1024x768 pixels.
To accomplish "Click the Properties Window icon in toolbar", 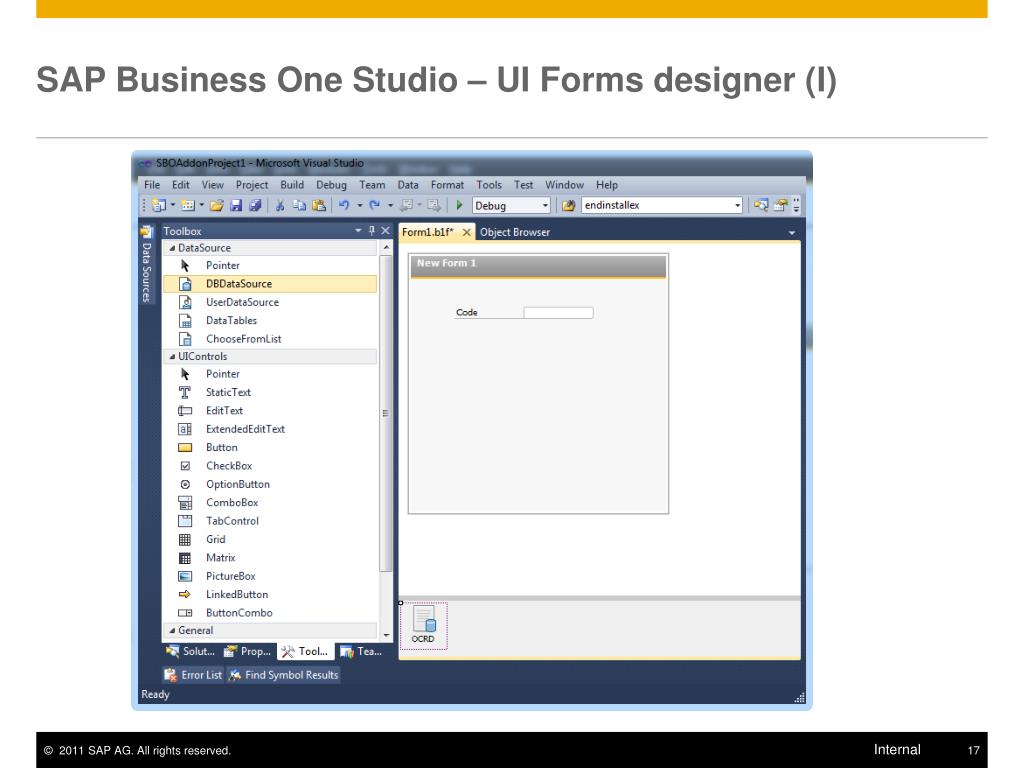I will tap(780, 205).
